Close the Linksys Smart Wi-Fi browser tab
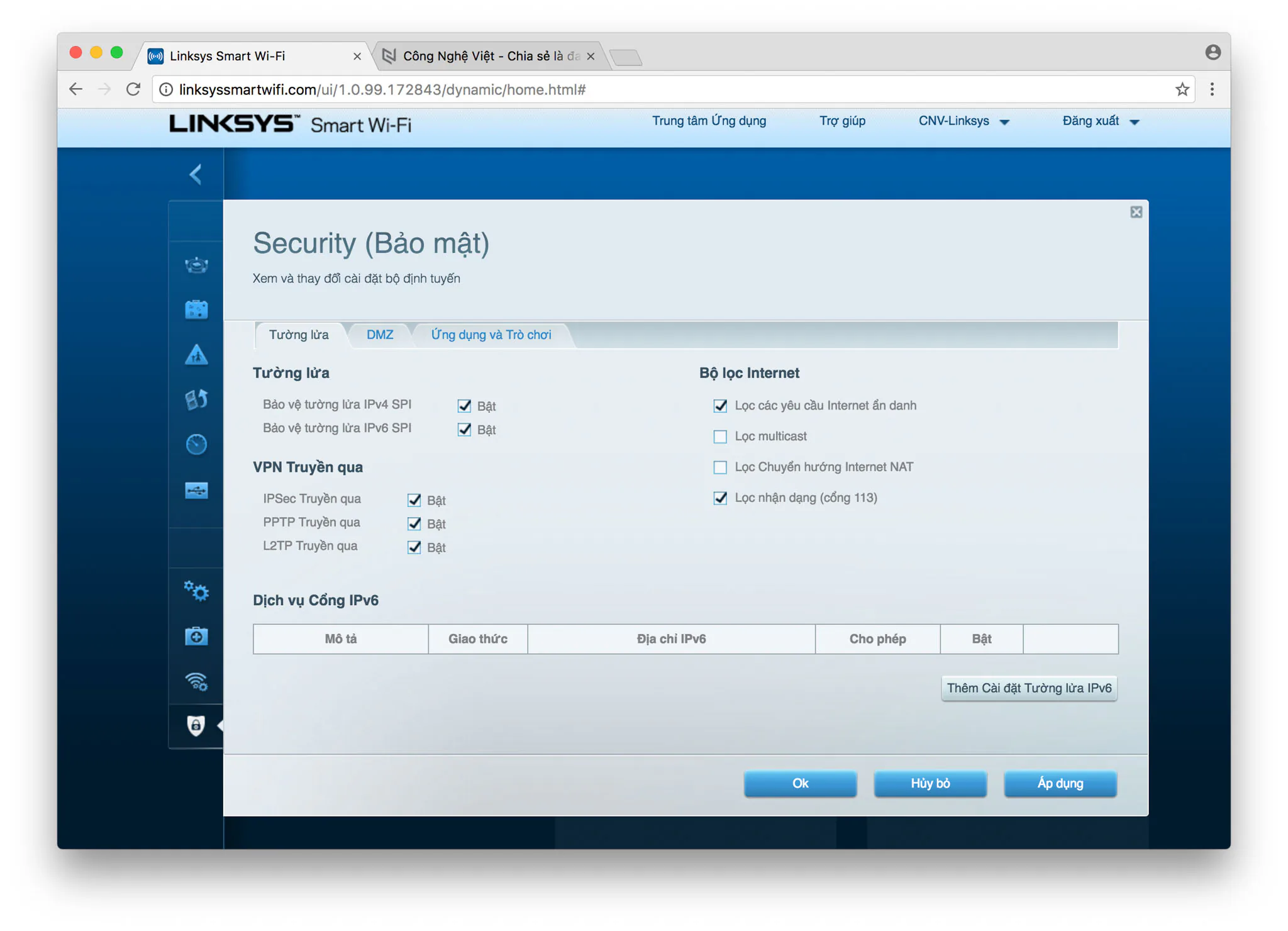The width and height of the screenshot is (1288, 931). pyautogui.click(x=357, y=56)
